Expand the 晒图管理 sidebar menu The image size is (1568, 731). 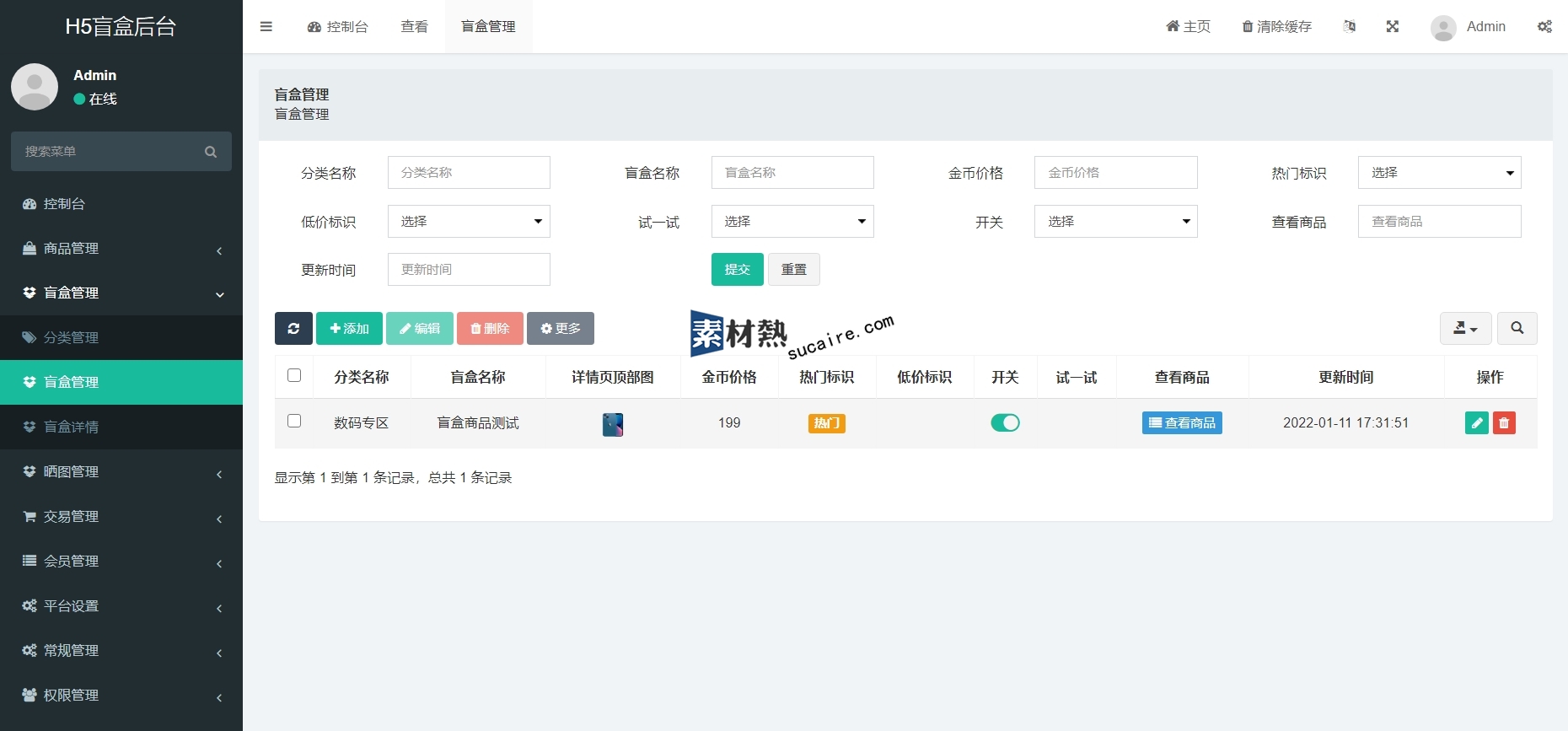click(121, 471)
